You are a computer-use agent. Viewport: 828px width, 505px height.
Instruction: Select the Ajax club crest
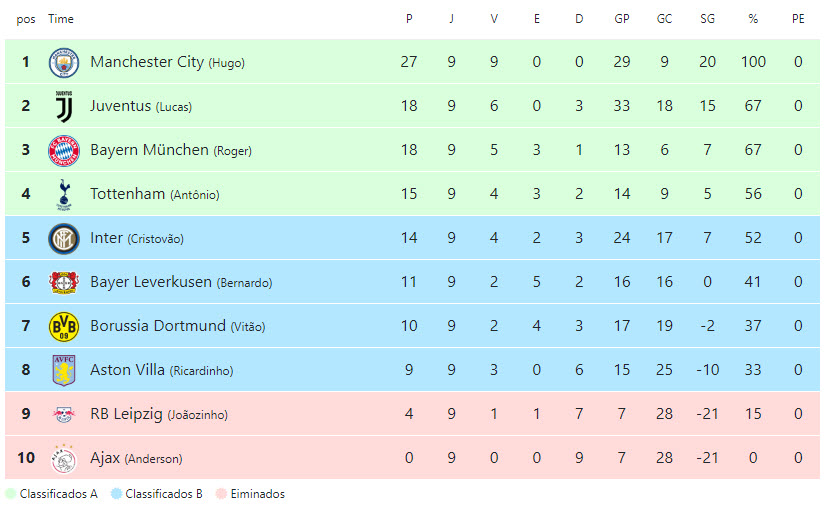click(64, 458)
